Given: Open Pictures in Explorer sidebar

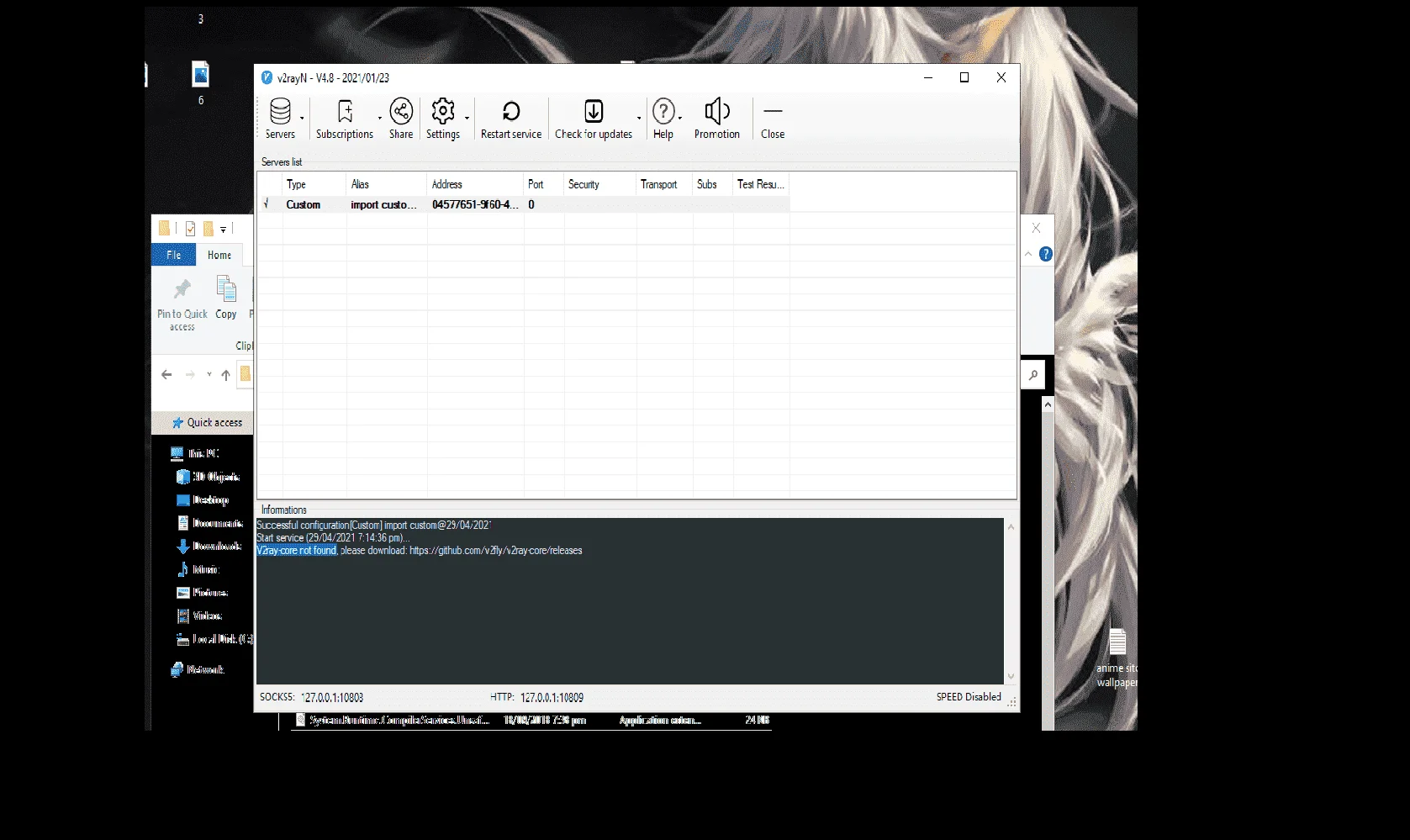Looking at the screenshot, I should coord(203,592).
